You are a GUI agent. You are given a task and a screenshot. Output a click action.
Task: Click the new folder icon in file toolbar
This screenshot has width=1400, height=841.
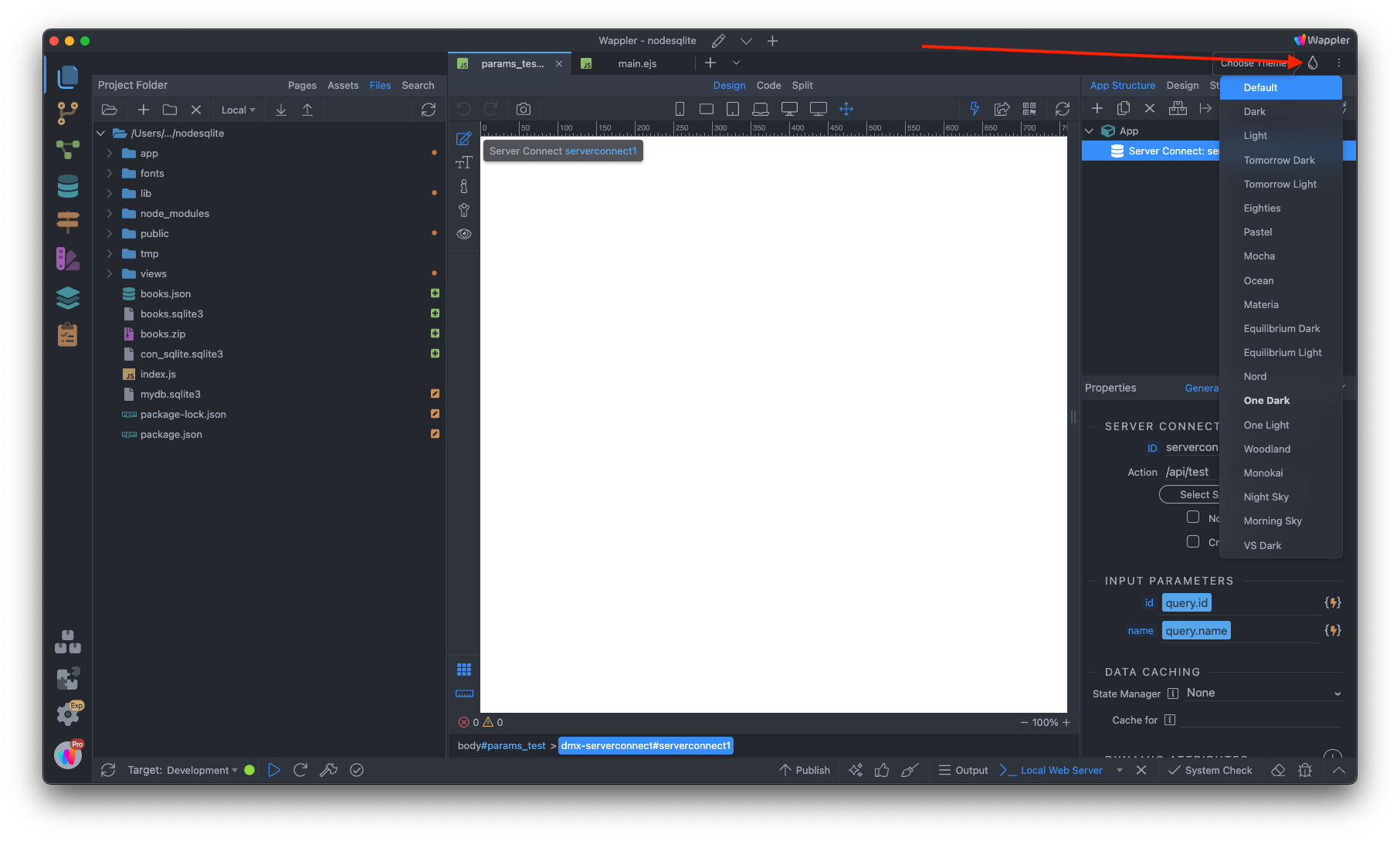coord(170,110)
